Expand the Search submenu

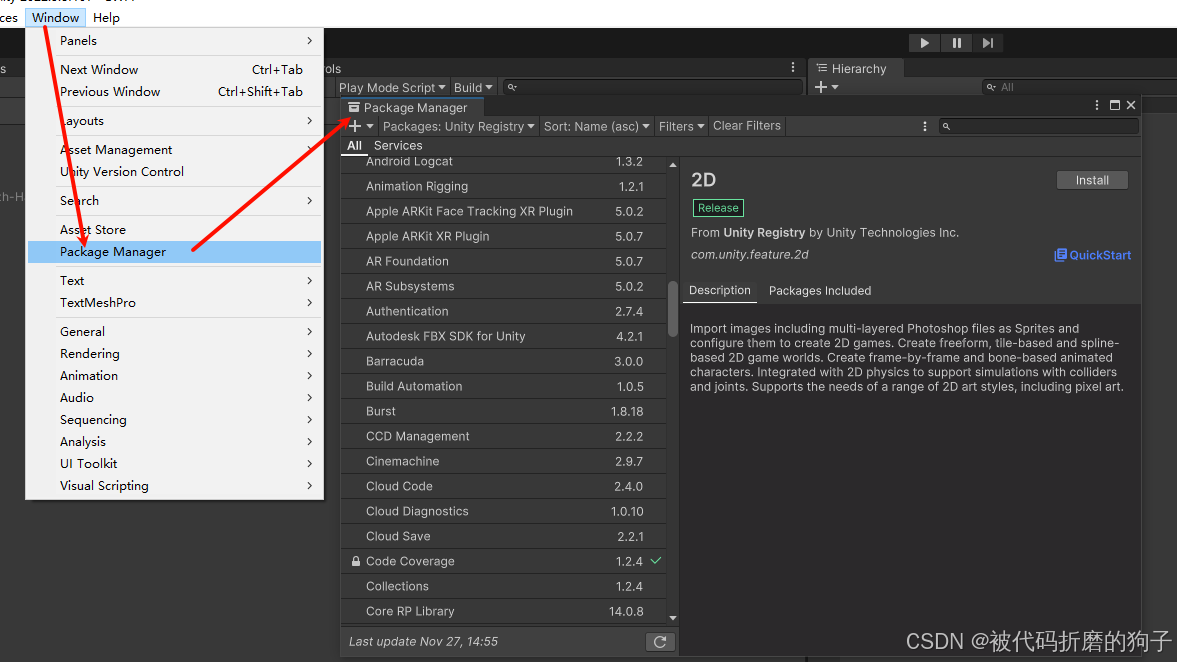[174, 201]
